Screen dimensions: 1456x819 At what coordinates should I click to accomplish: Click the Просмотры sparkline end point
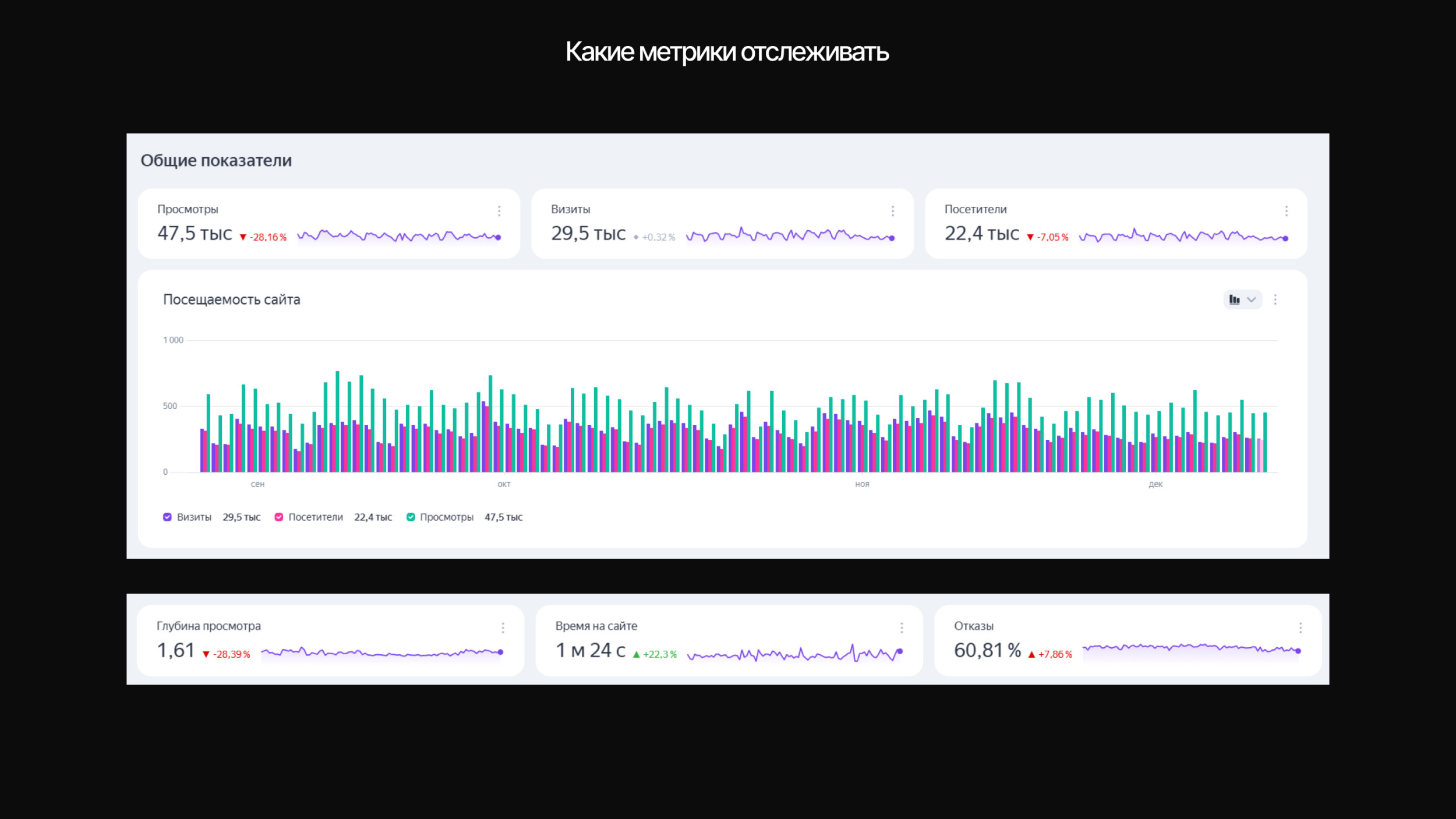click(498, 237)
